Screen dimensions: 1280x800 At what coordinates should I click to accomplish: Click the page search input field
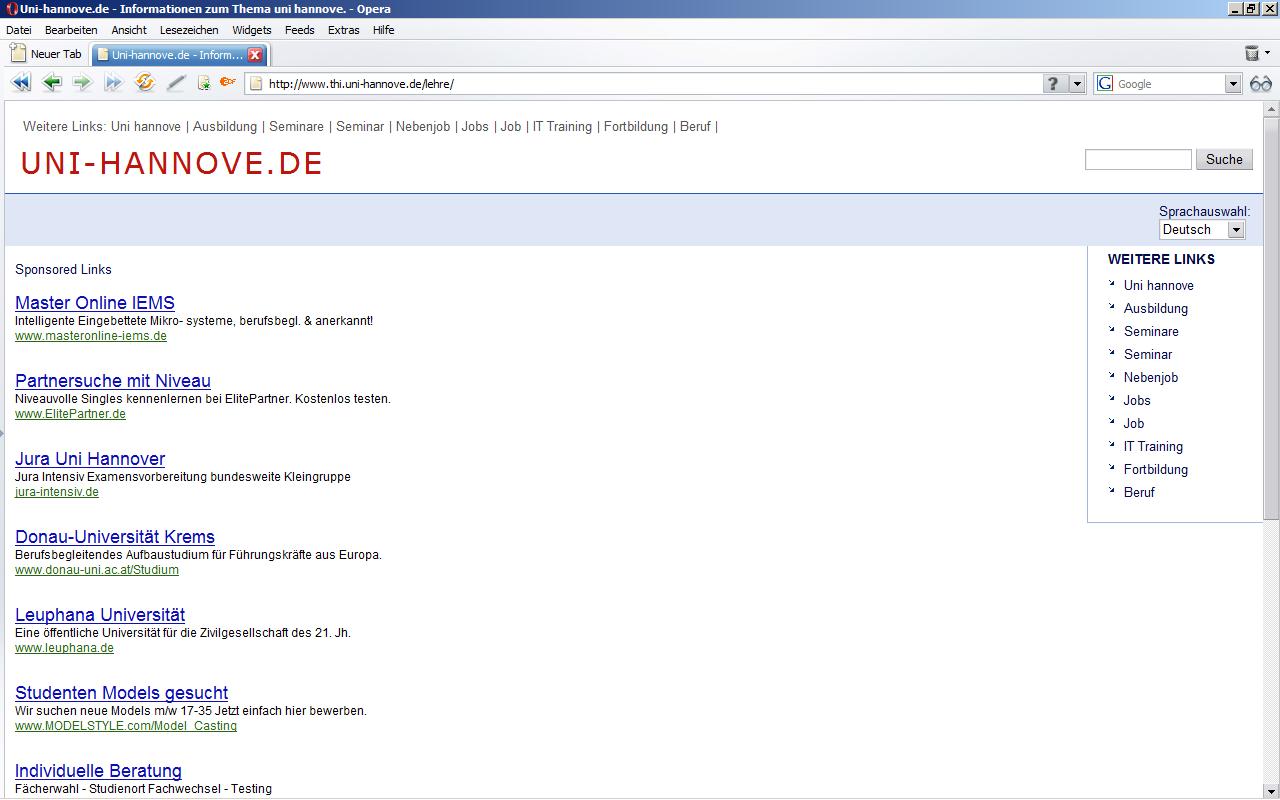click(1138, 159)
